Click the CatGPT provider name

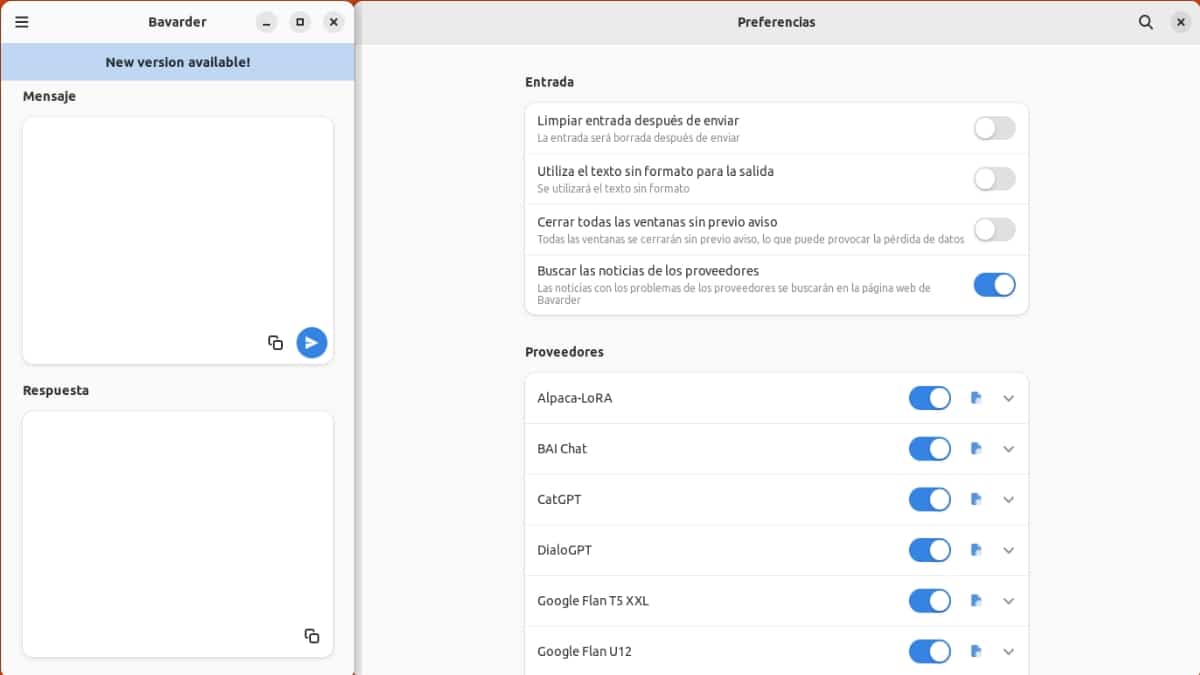(559, 499)
